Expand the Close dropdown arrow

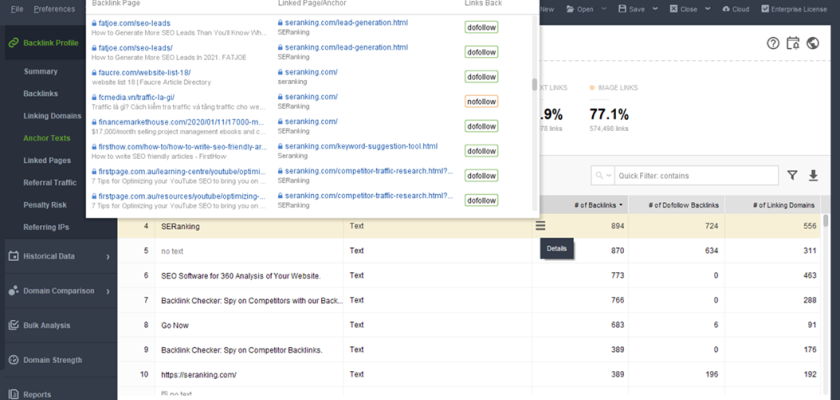pyautogui.click(x=708, y=9)
